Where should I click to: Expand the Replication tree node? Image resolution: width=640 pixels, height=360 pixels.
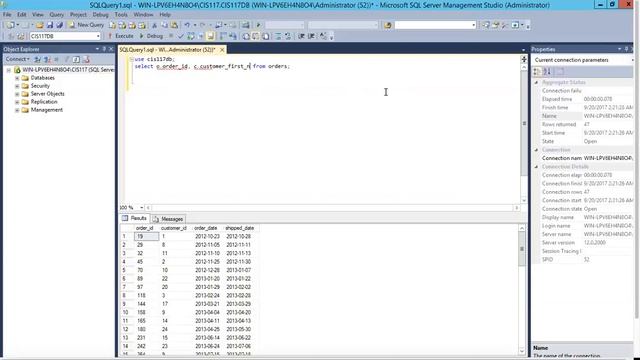click(17, 102)
